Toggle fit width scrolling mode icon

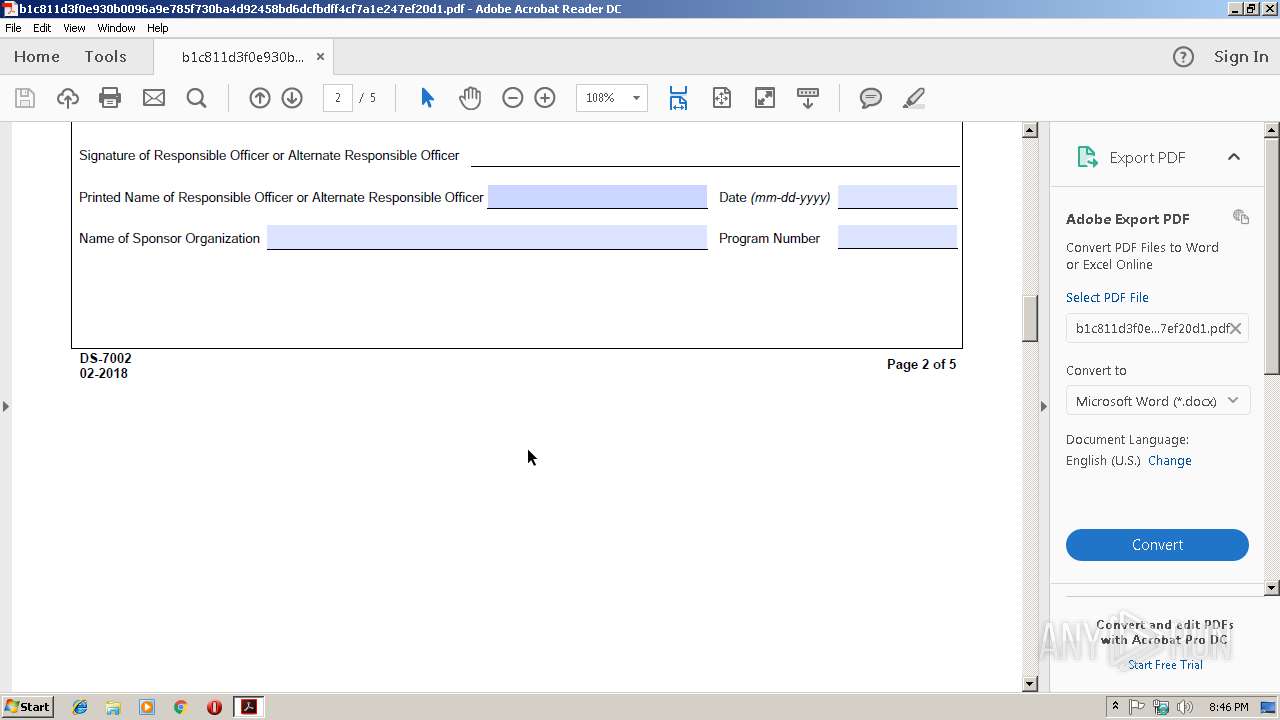click(678, 98)
